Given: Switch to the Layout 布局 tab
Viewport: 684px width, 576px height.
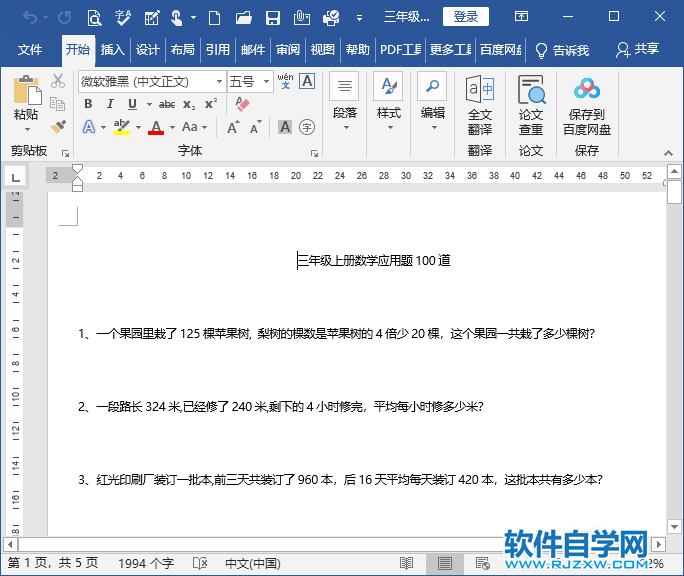Looking at the screenshot, I should [x=182, y=50].
